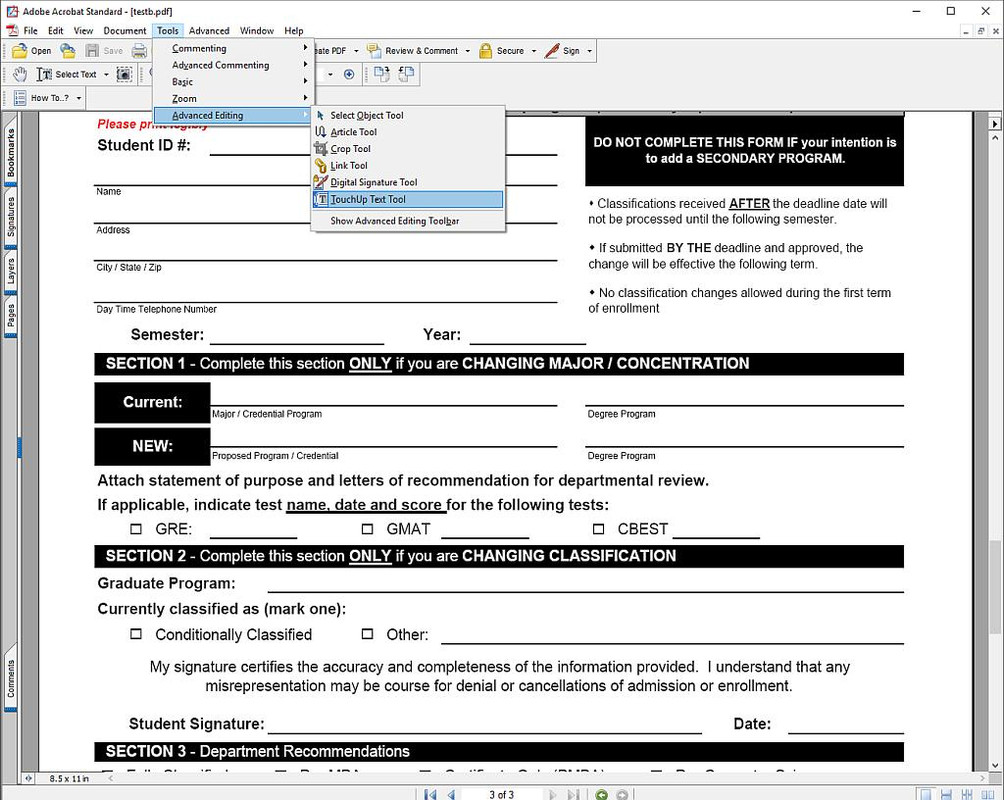This screenshot has height=800, width=1004.
Task: Click the Secure padlock icon
Action: pos(486,51)
